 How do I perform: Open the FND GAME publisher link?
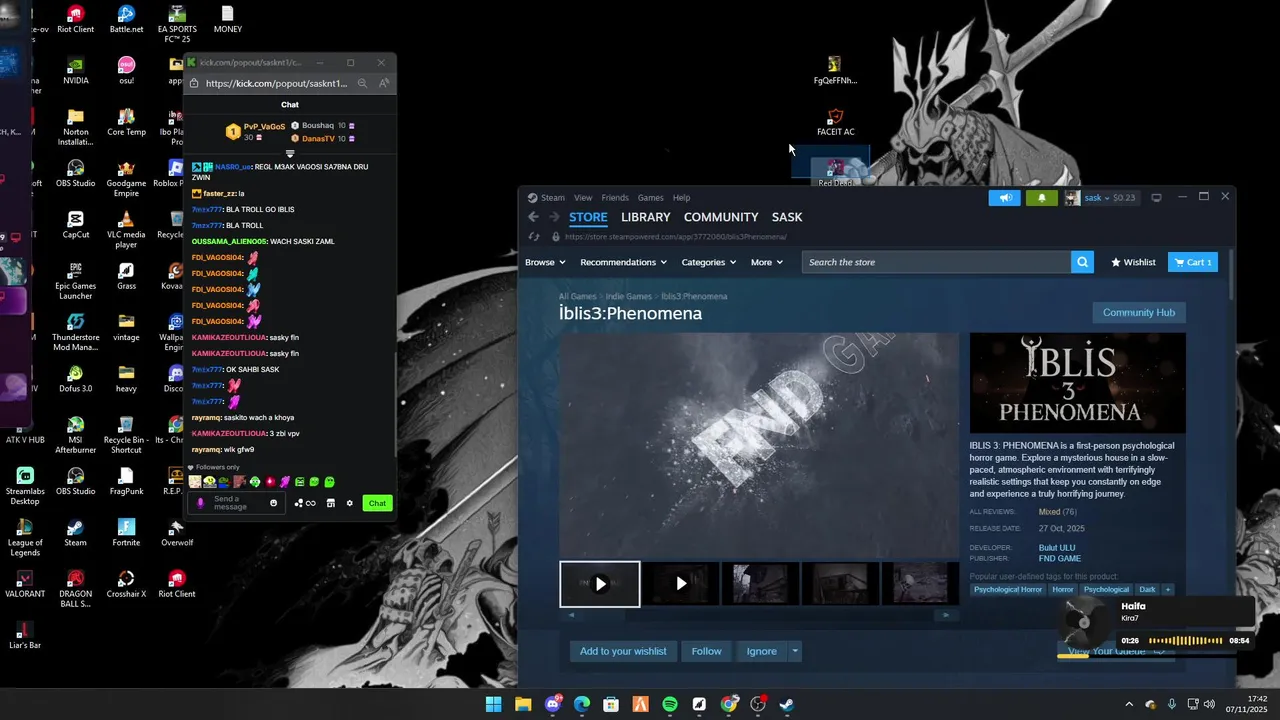(x=1060, y=559)
